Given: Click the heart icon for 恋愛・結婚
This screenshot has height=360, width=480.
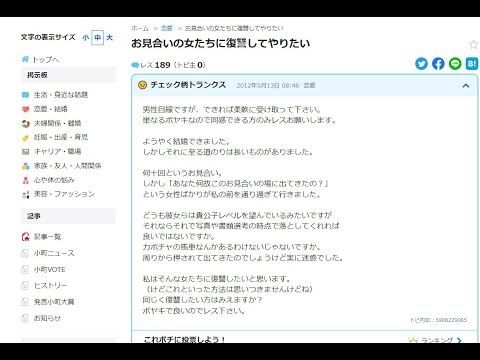Looking at the screenshot, I should pyautogui.click(x=25, y=109).
